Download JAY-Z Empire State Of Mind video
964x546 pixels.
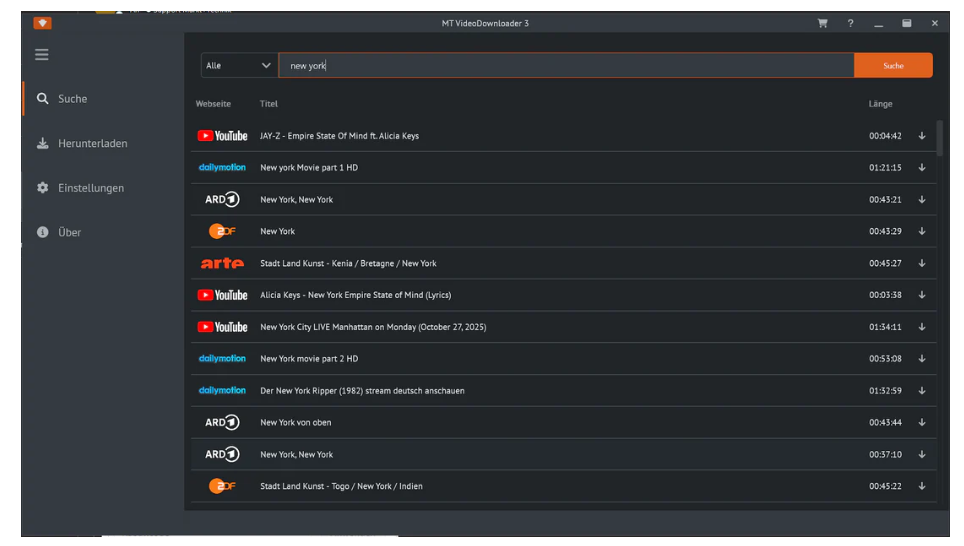[922, 136]
